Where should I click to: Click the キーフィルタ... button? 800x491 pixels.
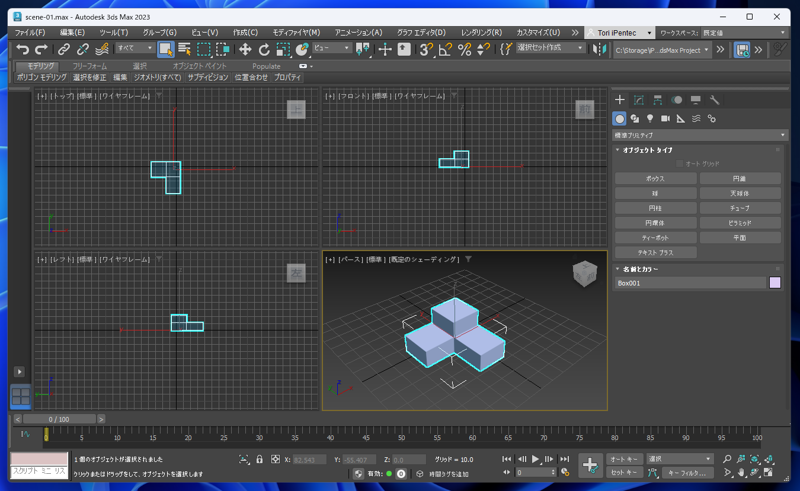coord(687,473)
